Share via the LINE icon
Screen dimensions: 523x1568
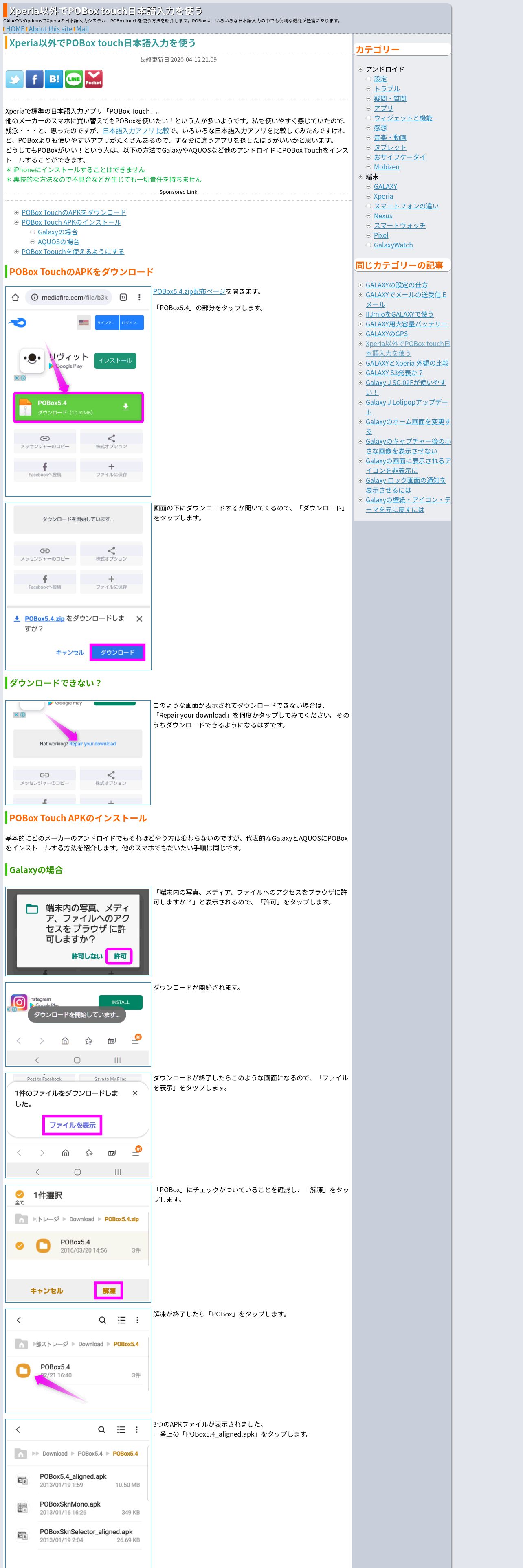coord(74,79)
